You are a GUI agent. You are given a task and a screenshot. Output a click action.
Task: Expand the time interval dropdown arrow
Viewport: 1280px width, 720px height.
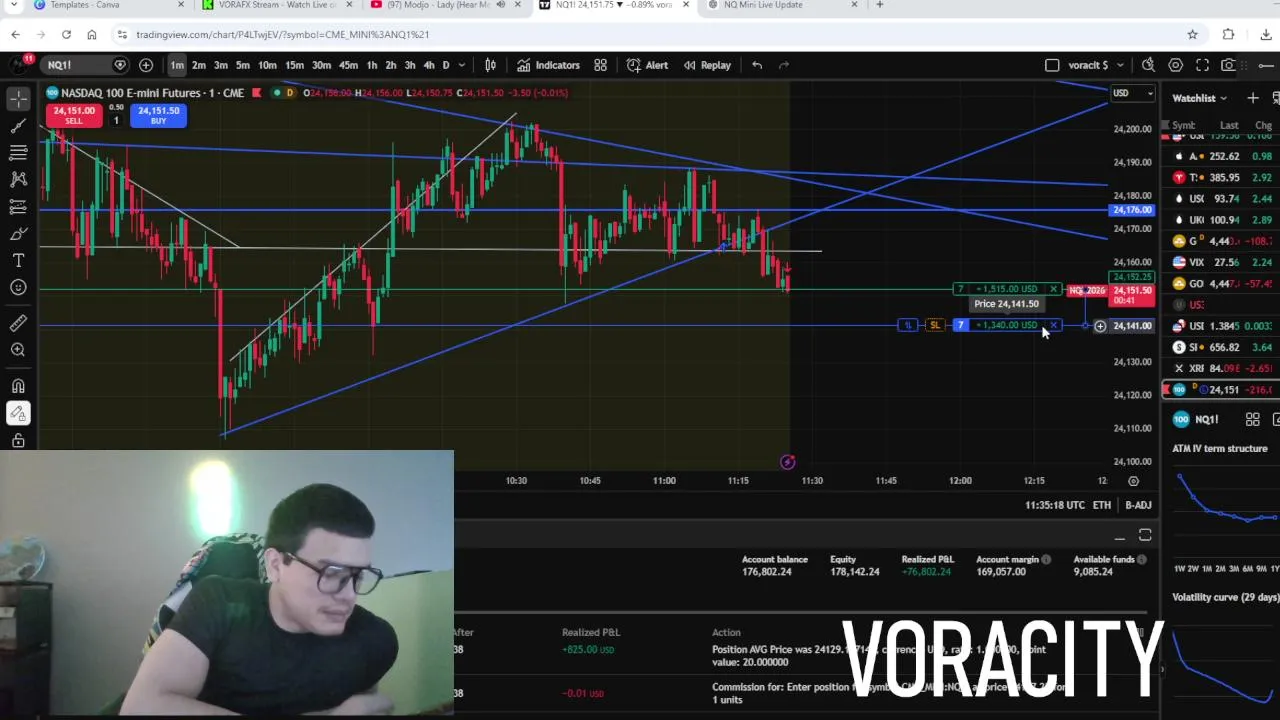click(461, 65)
